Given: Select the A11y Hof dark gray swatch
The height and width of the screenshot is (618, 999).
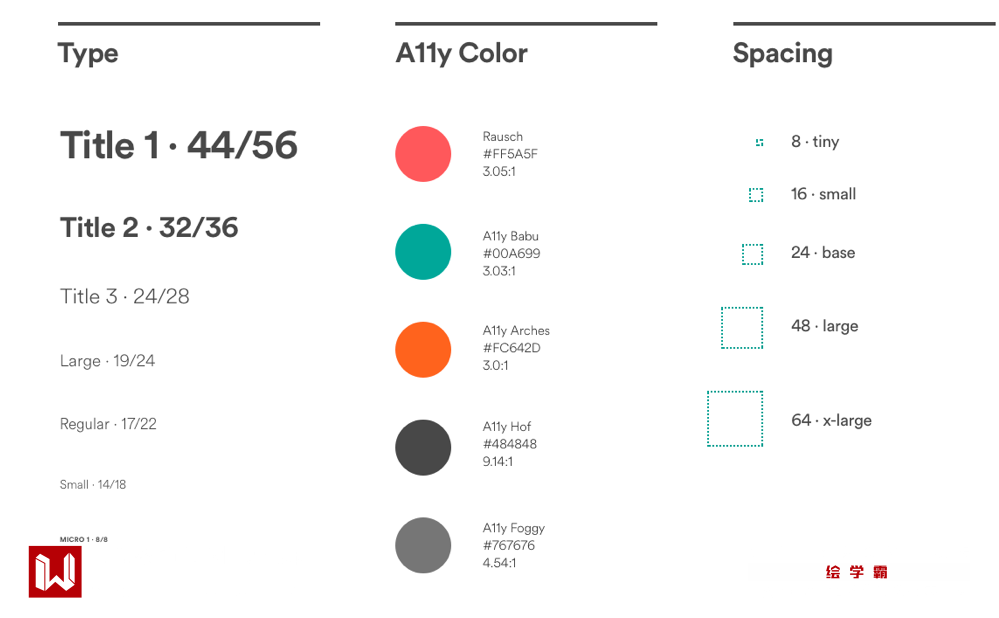Looking at the screenshot, I should coord(423,447).
